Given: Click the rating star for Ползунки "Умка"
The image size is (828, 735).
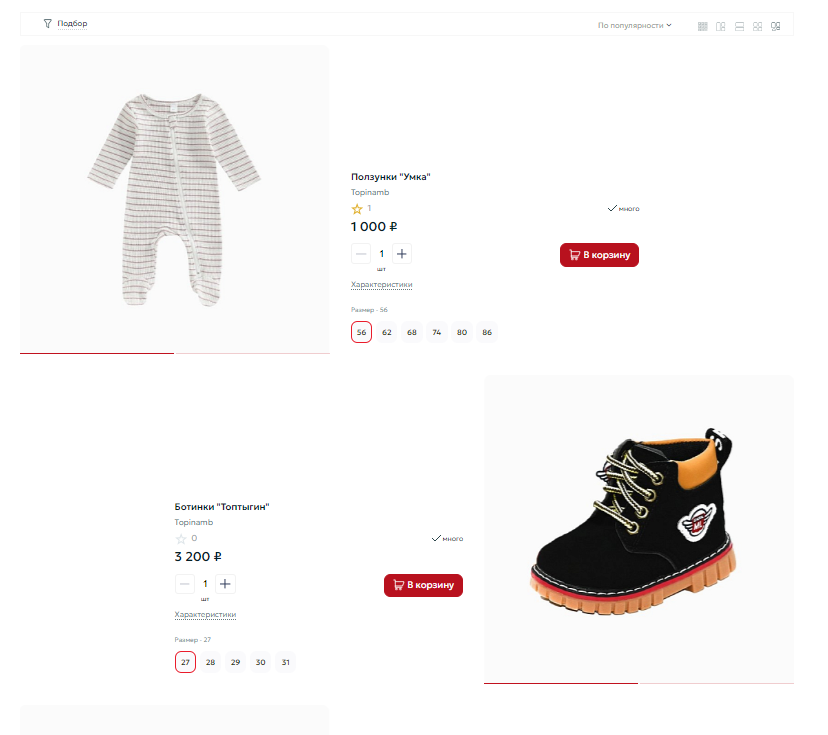Looking at the screenshot, I should pyautogui.click(x=357, y=209).
